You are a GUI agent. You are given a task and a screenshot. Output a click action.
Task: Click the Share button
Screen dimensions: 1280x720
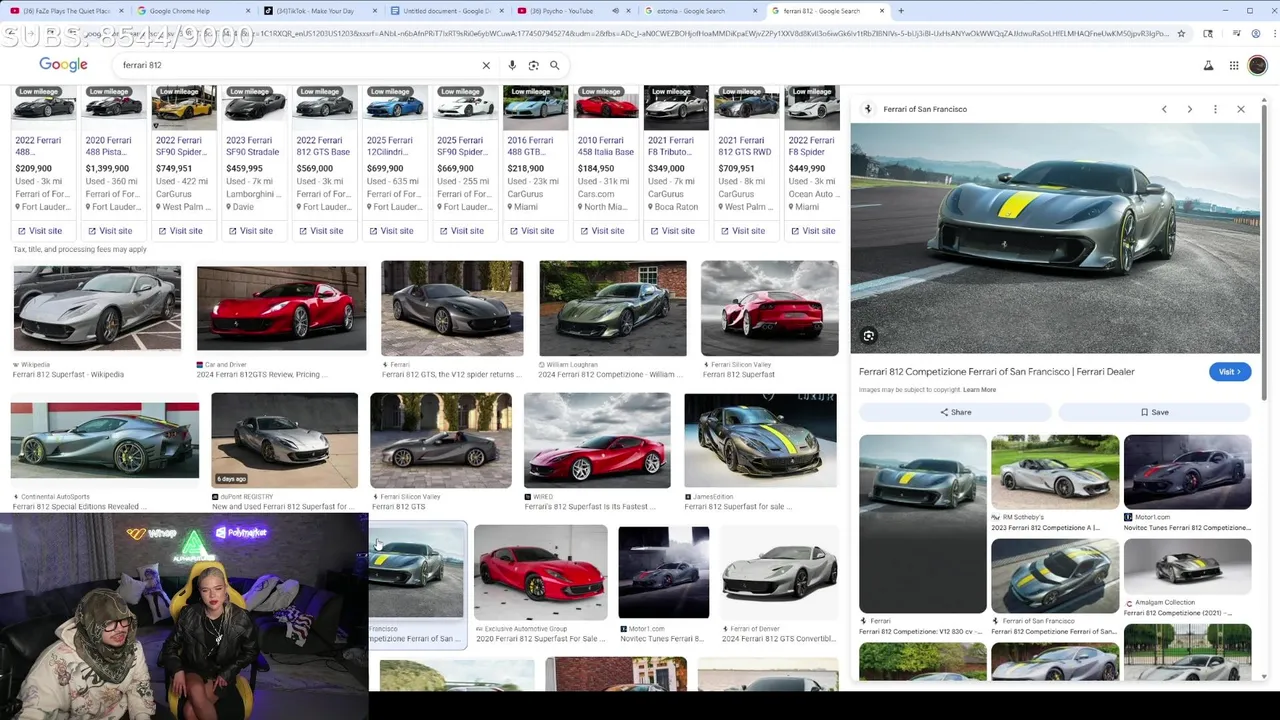[x=955, y=412]
